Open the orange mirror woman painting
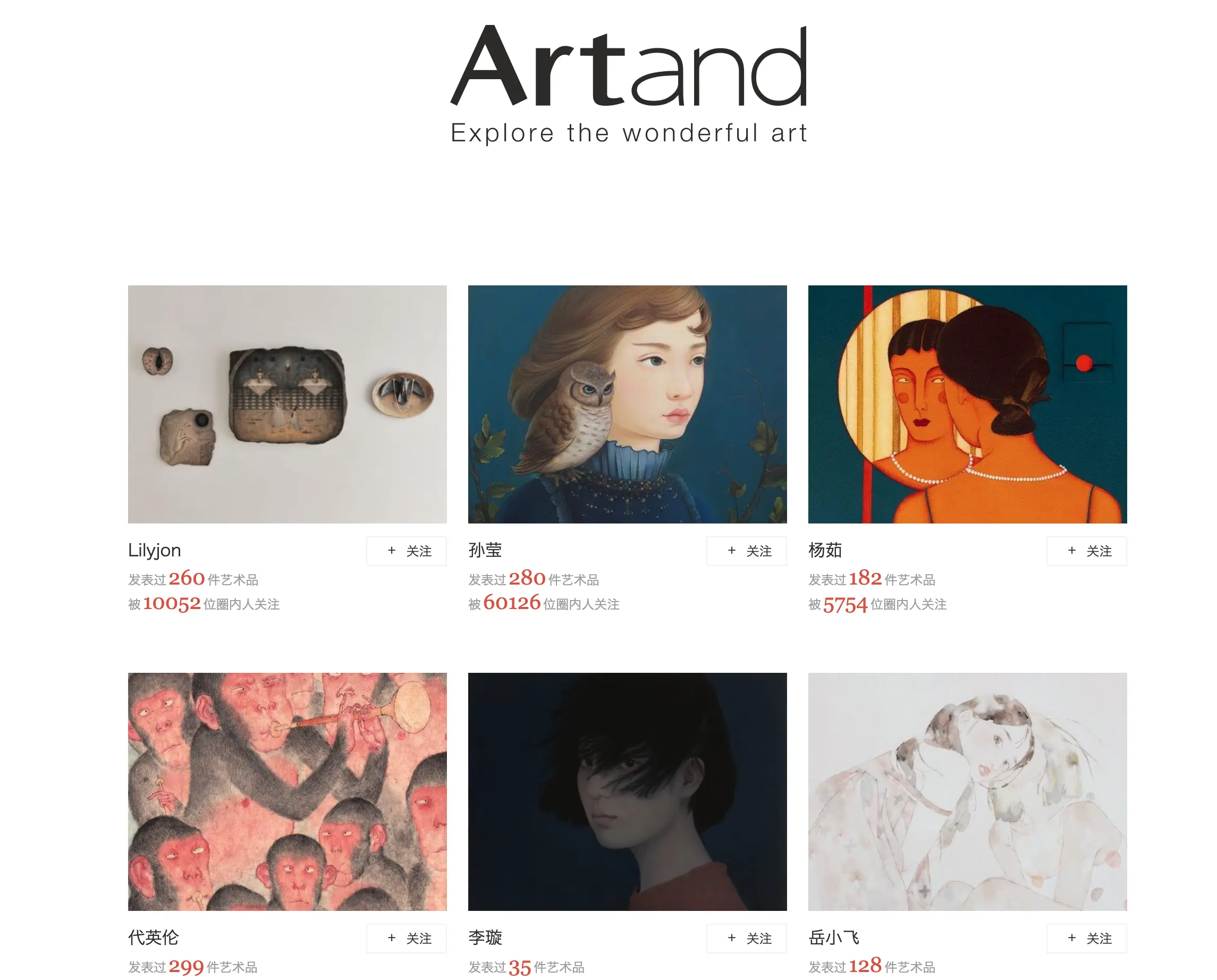Screen dimensions: 1217x980 [x=968, y=404]
